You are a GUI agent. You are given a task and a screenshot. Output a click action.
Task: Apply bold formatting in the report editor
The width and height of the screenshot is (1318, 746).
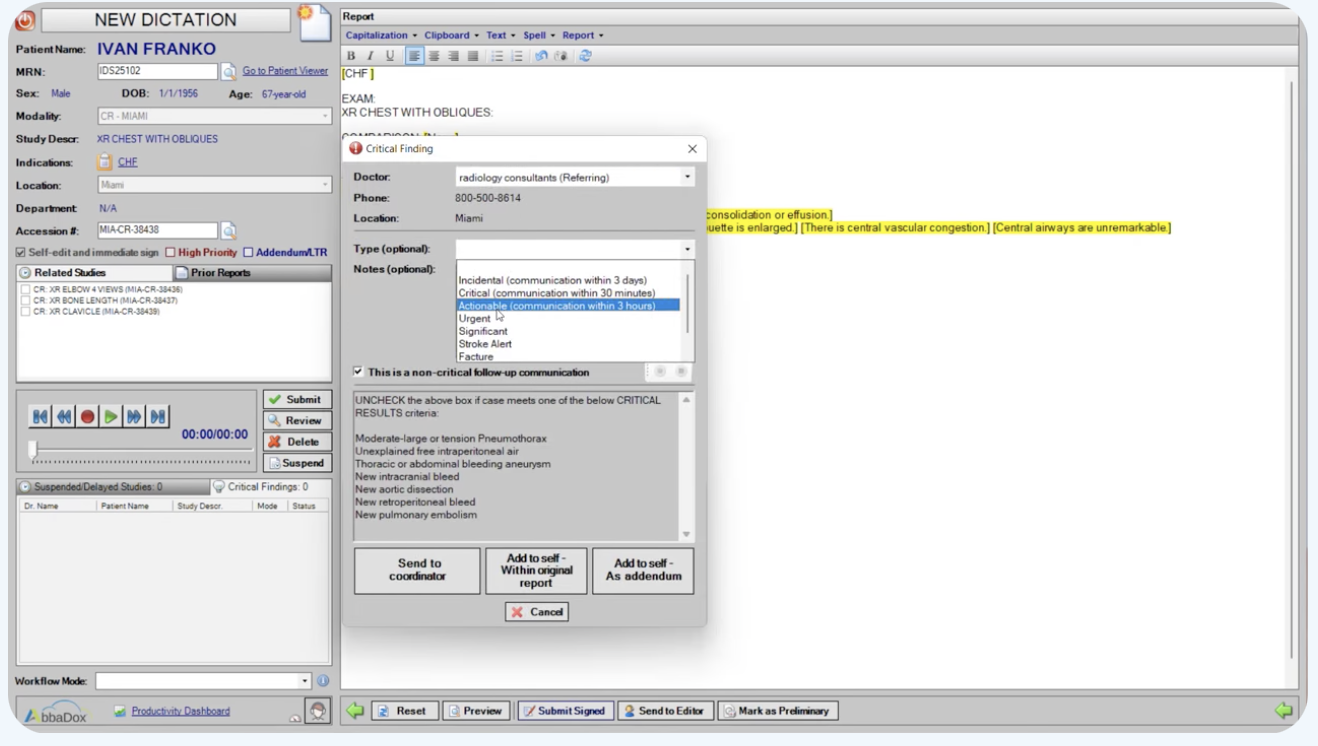[x=352, y=55]
